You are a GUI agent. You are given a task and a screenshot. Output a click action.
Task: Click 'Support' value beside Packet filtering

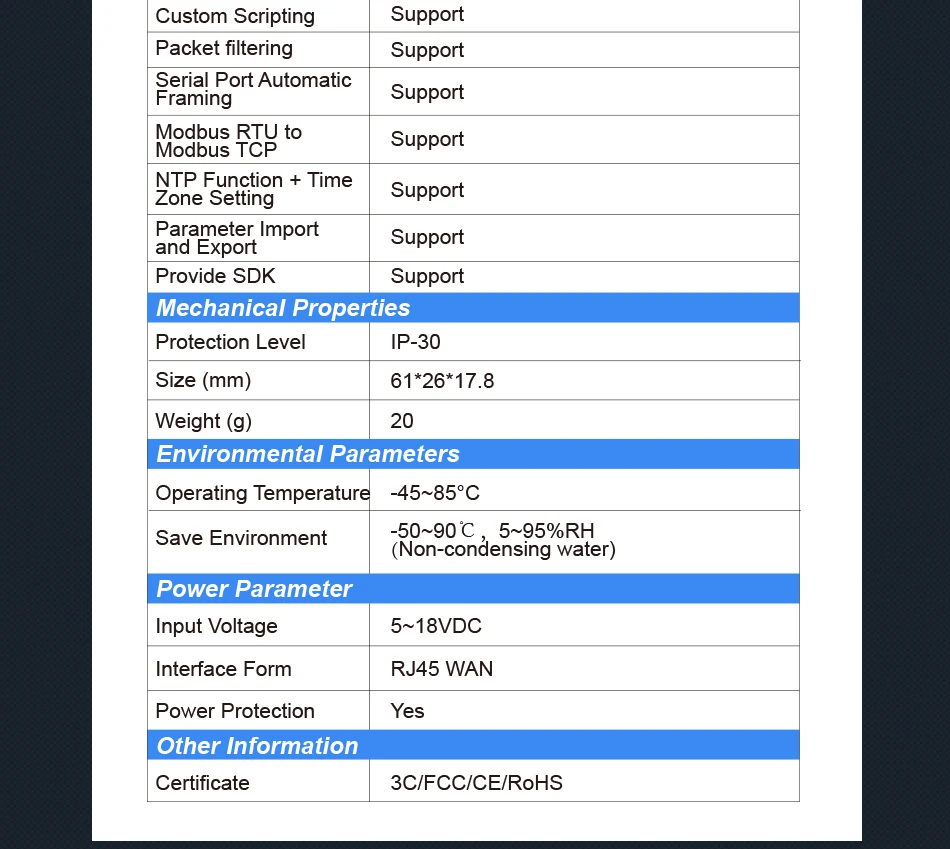(427, 50)
